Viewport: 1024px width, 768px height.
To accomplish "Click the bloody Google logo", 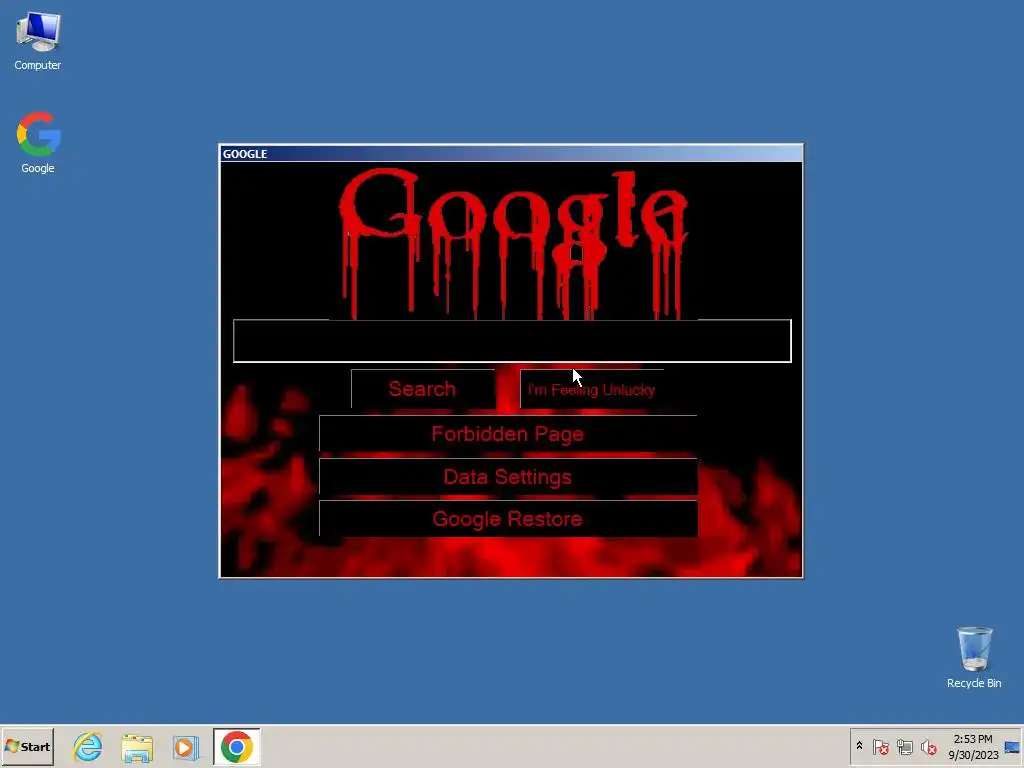I will 513,243.
